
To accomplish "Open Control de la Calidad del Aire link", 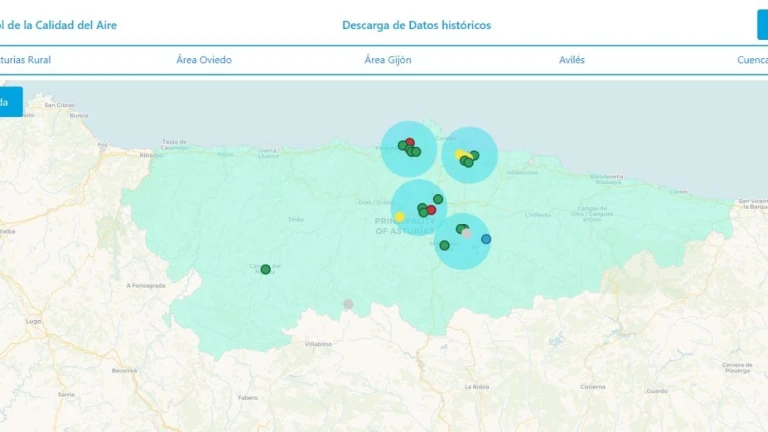I will pyautogui.click(x=58, y=25).
